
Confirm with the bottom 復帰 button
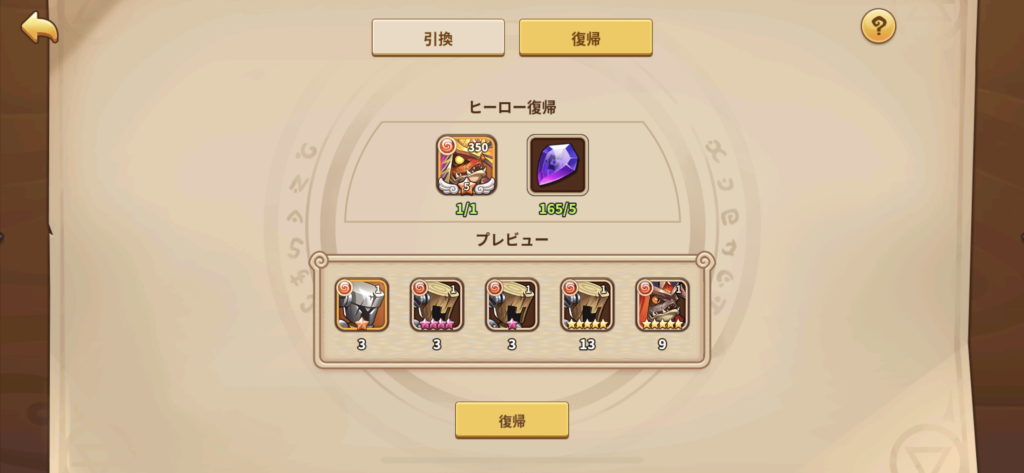click(x=512, y=420)
